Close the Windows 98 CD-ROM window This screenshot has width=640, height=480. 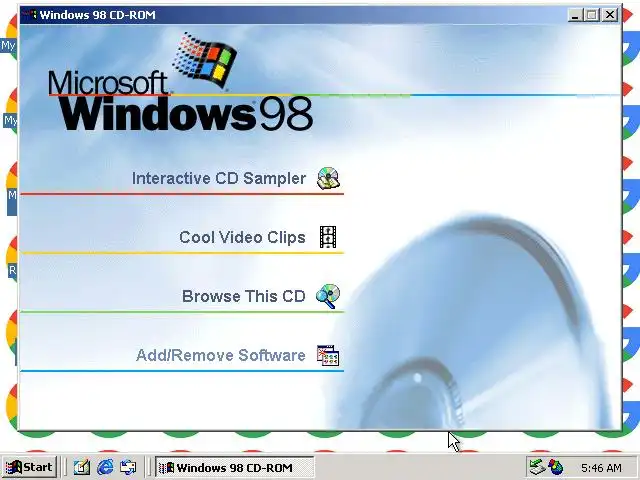[x=610, y=16]
